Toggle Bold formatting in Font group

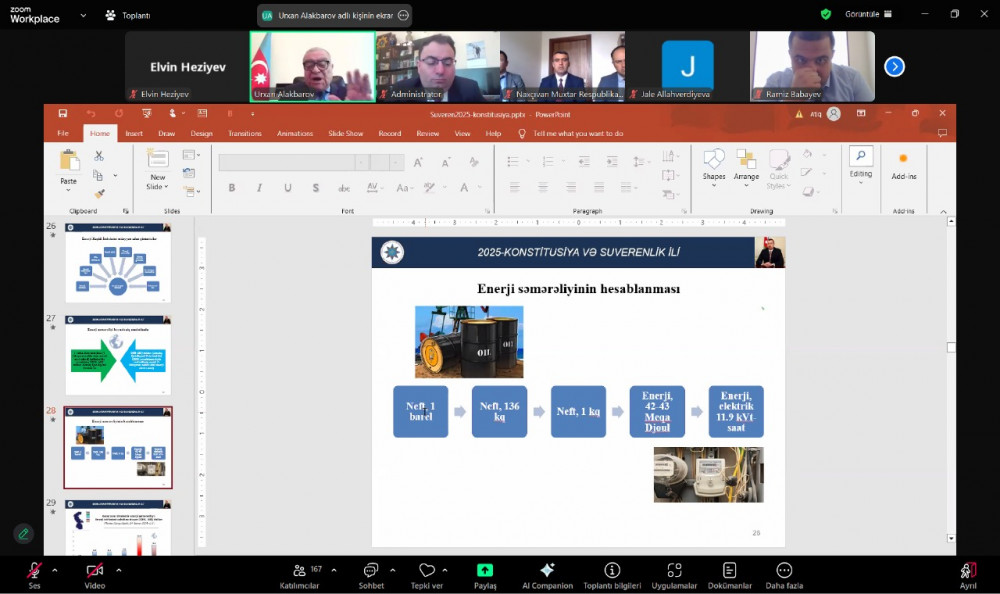pyautogui.click(x=232, y=187)
